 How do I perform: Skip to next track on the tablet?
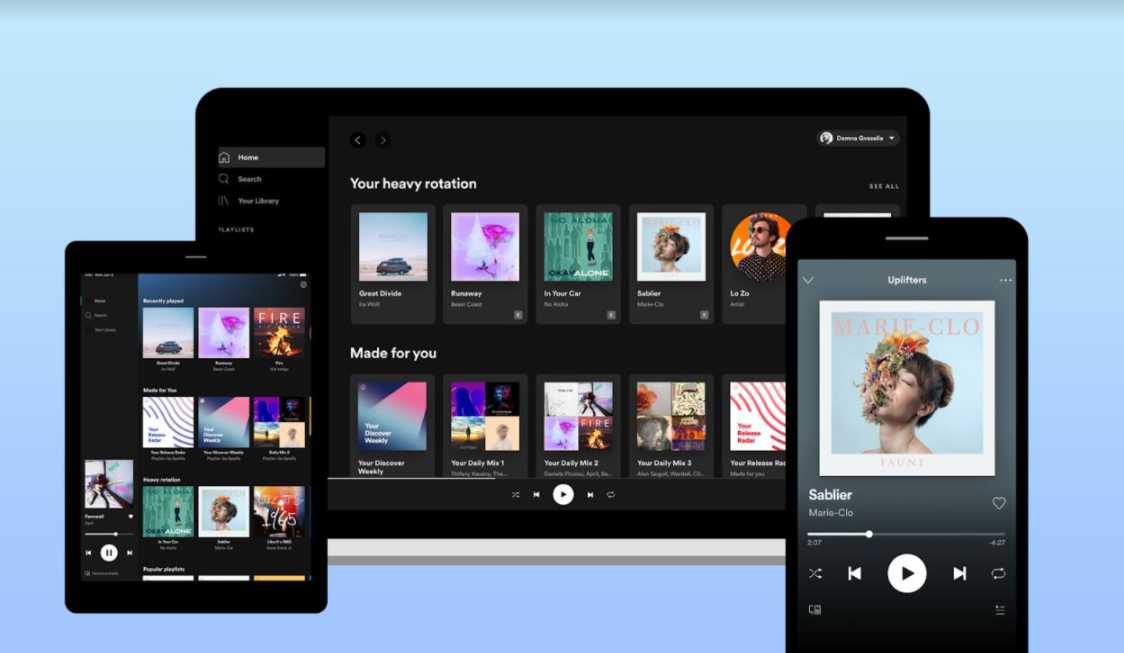[130, 553]
